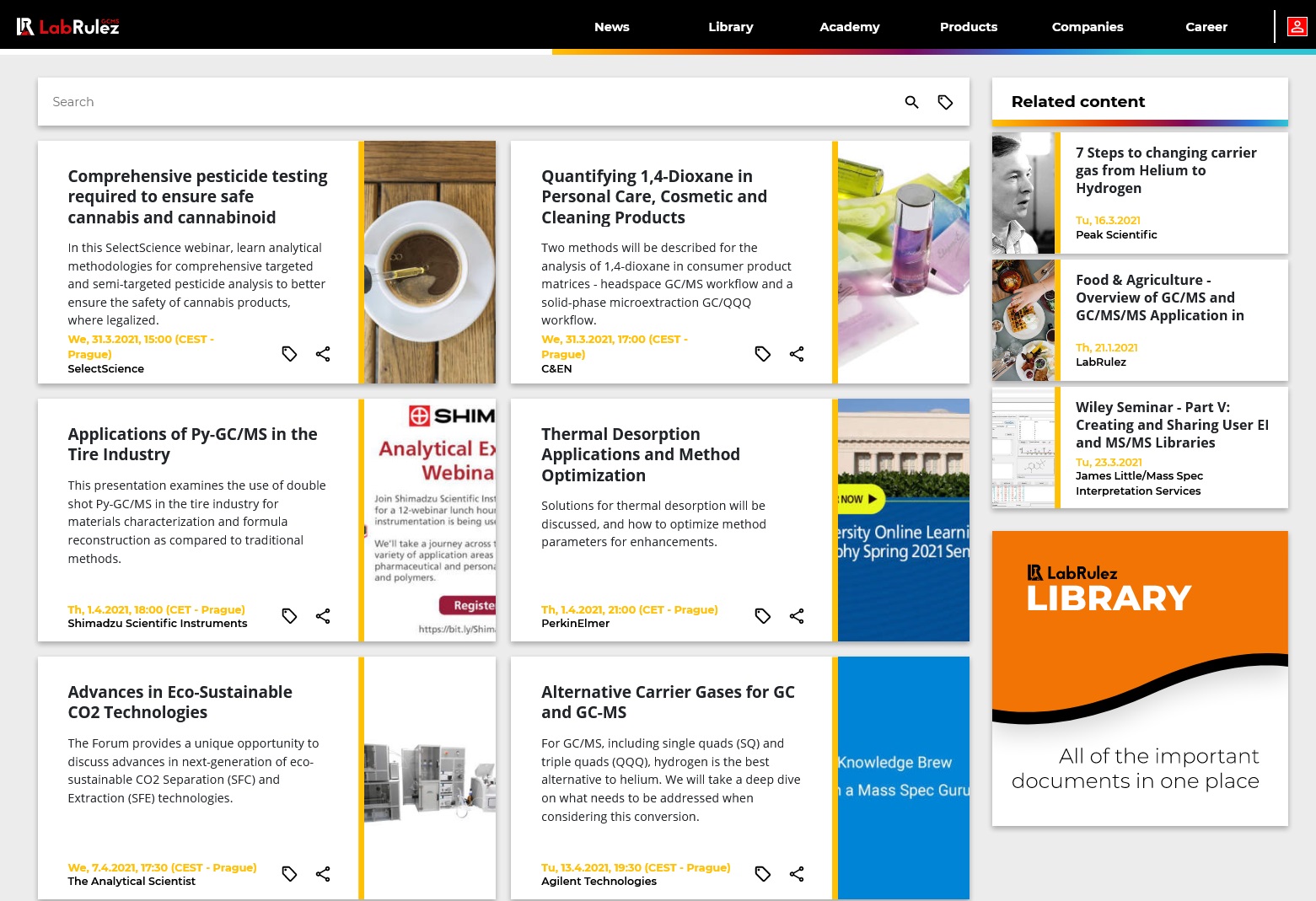Open Quantifying 1,4-Dioxane webinar title
This screenshot has width=1316, height=901.
(x=654, y=196)
